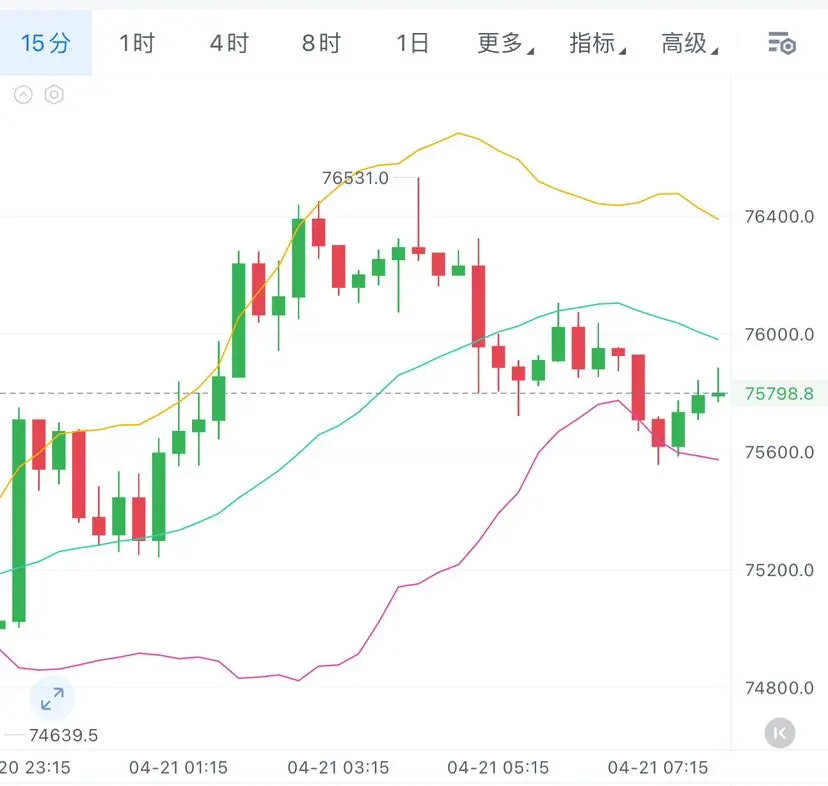Click the 74639.5 low price marker
The height and width of the screenshot is (786, 828).
point(63,736)
